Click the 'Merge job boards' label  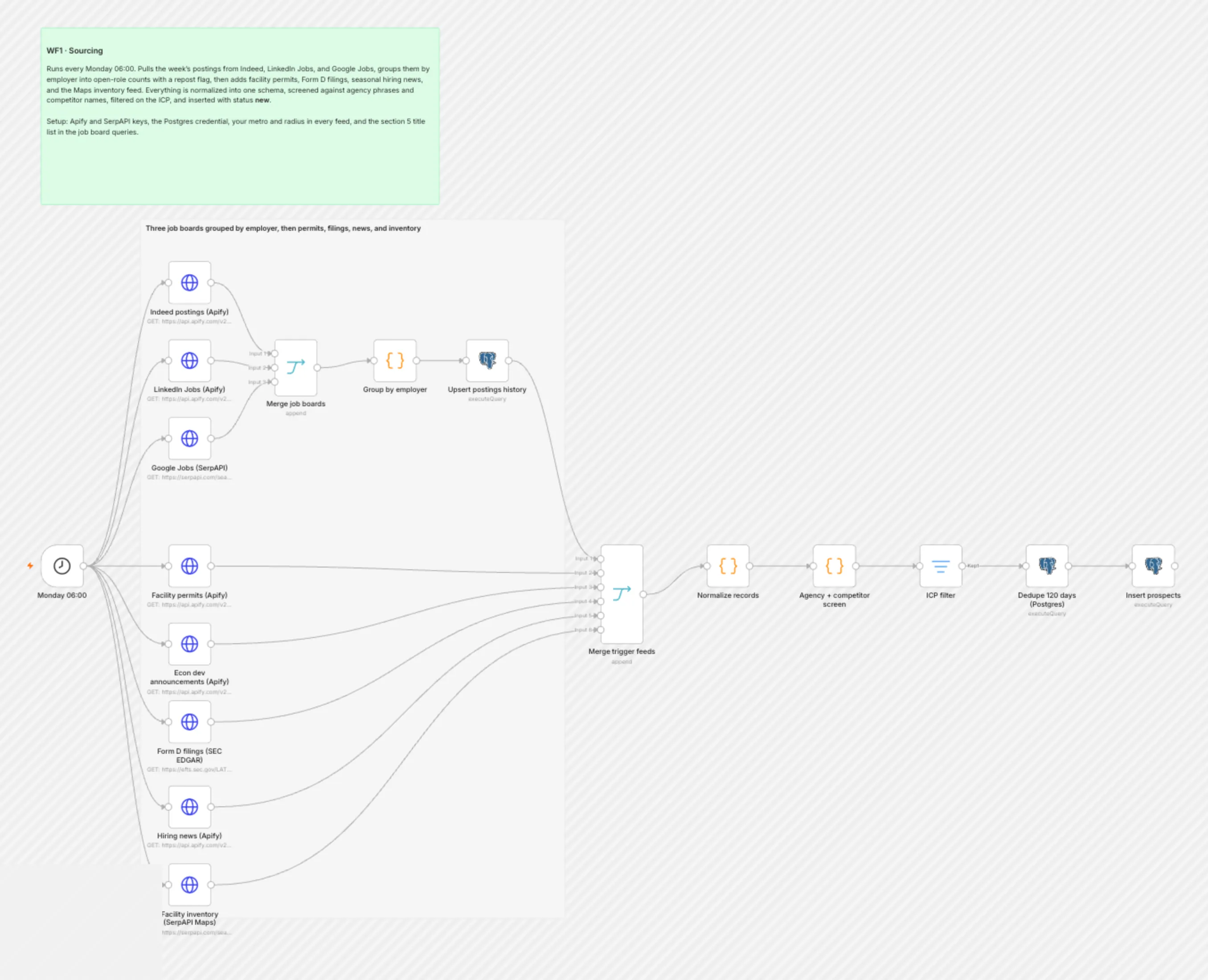click(x=296, y=404)
